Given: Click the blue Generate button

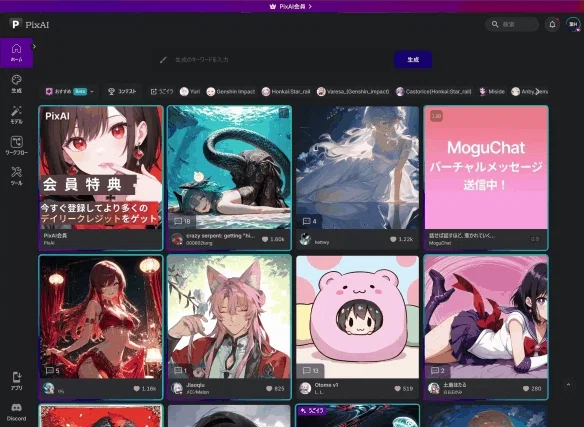Looking at the screenshot, I should [x=413, y=60].
